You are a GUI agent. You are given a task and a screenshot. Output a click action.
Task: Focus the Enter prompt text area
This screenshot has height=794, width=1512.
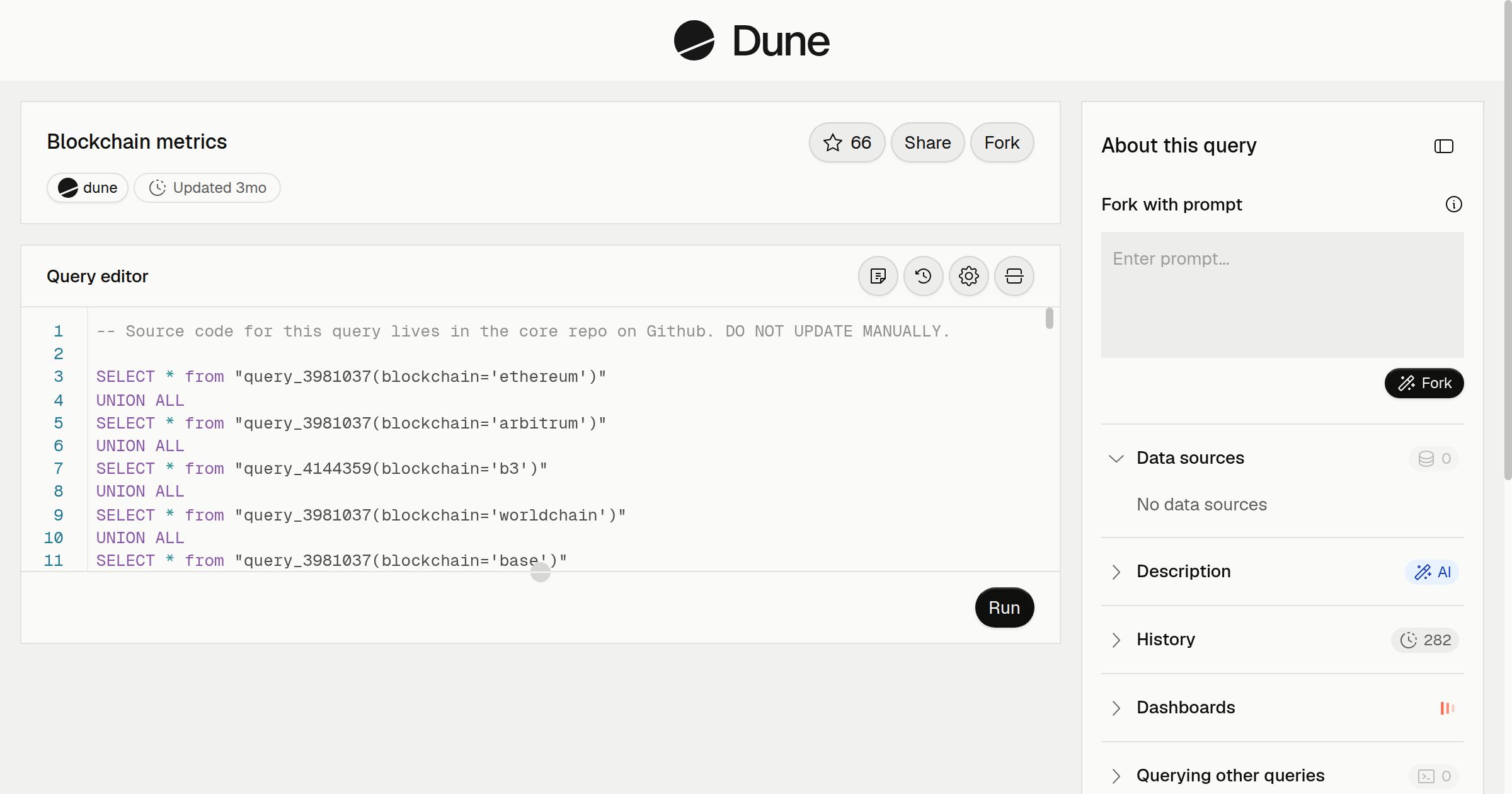pos(1283,295)
